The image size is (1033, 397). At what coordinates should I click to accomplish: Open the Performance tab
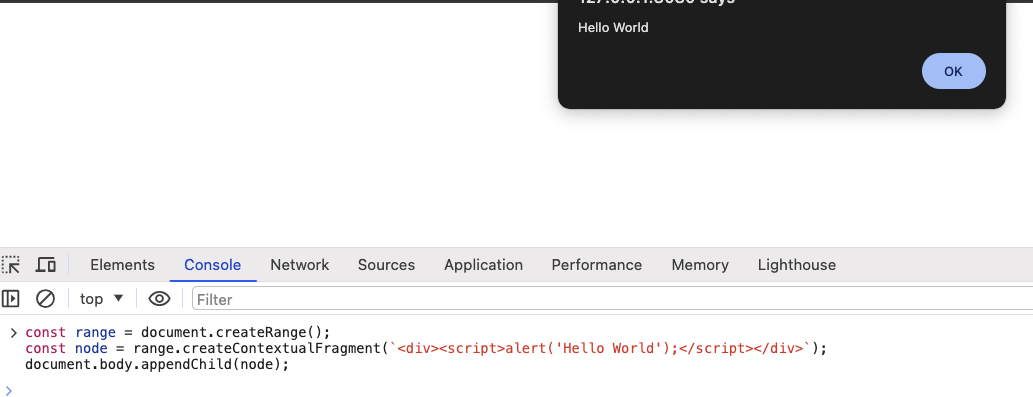coord(597,265)
